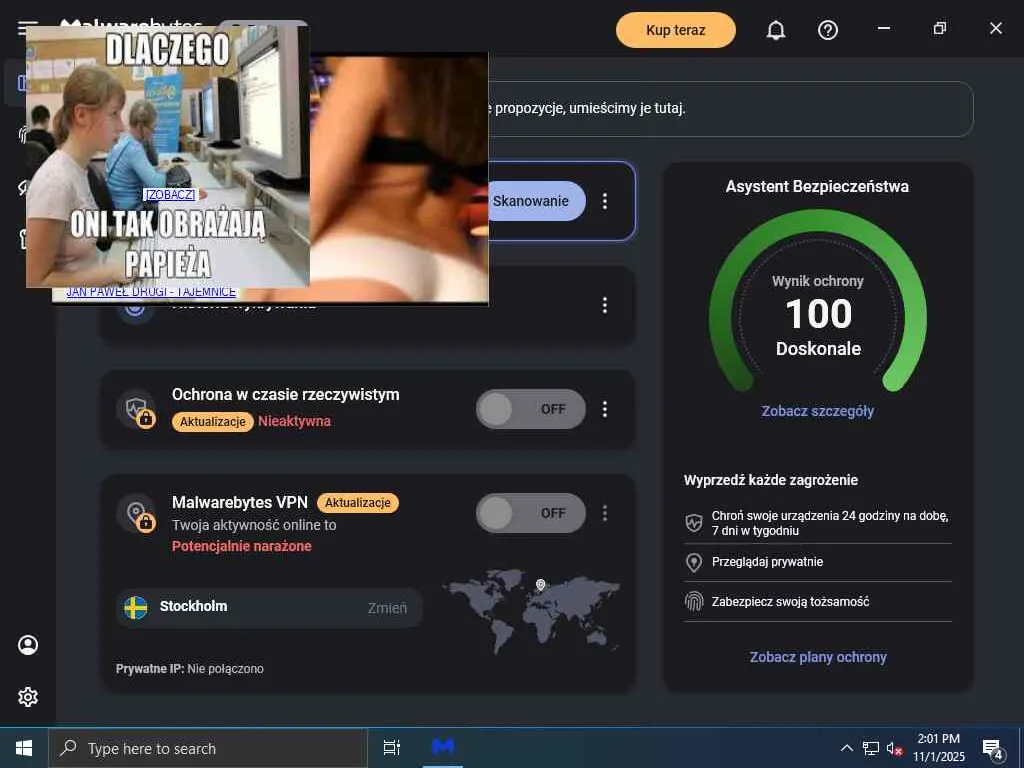Click the locked VPN location icon
Screen dimensions: 1024x768
click(x=137, y=513)
